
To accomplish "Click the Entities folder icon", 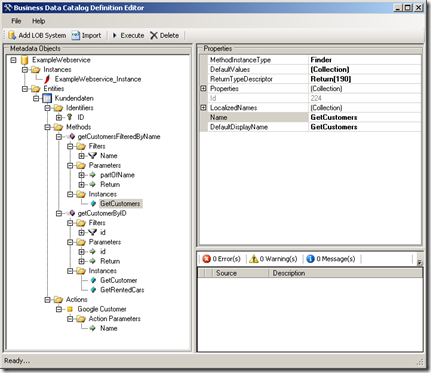I will point(36,89).
